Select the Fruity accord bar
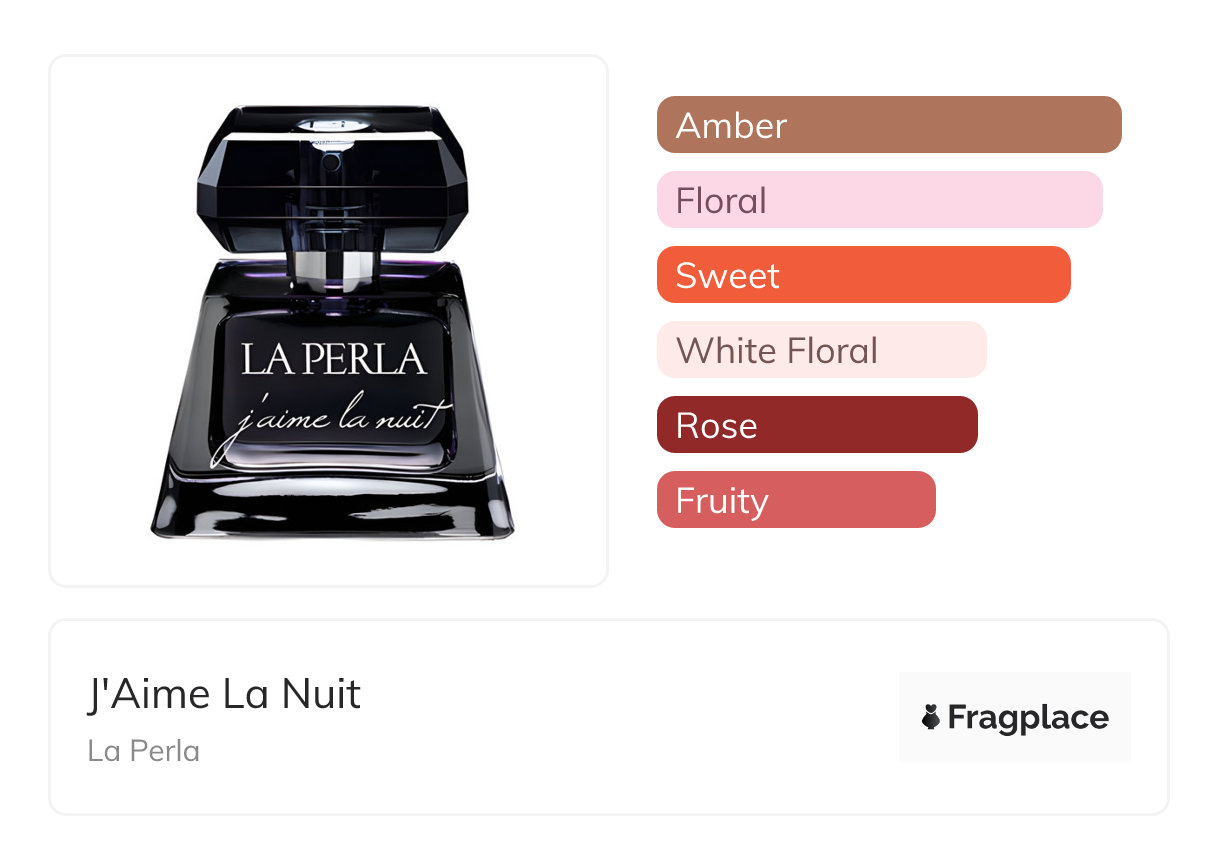 pos(795,500)
